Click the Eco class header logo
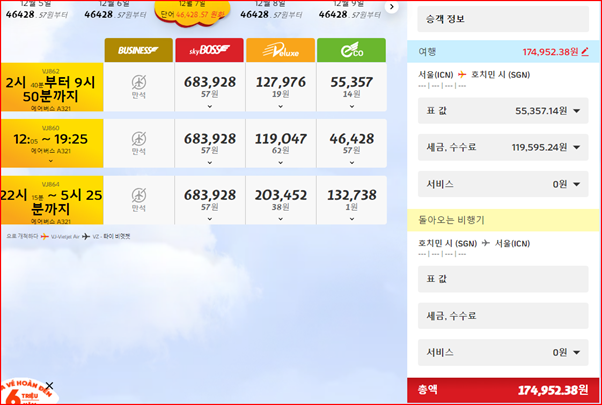This screenshot has height=405, width=602. pyautogui.click(x=351, y=50)
